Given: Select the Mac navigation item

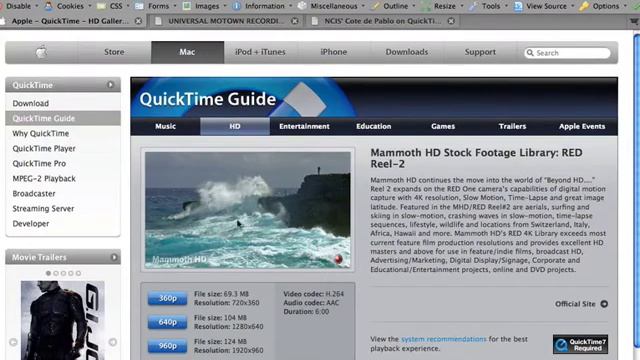Looking at the screenshot, I should point(187,52).
